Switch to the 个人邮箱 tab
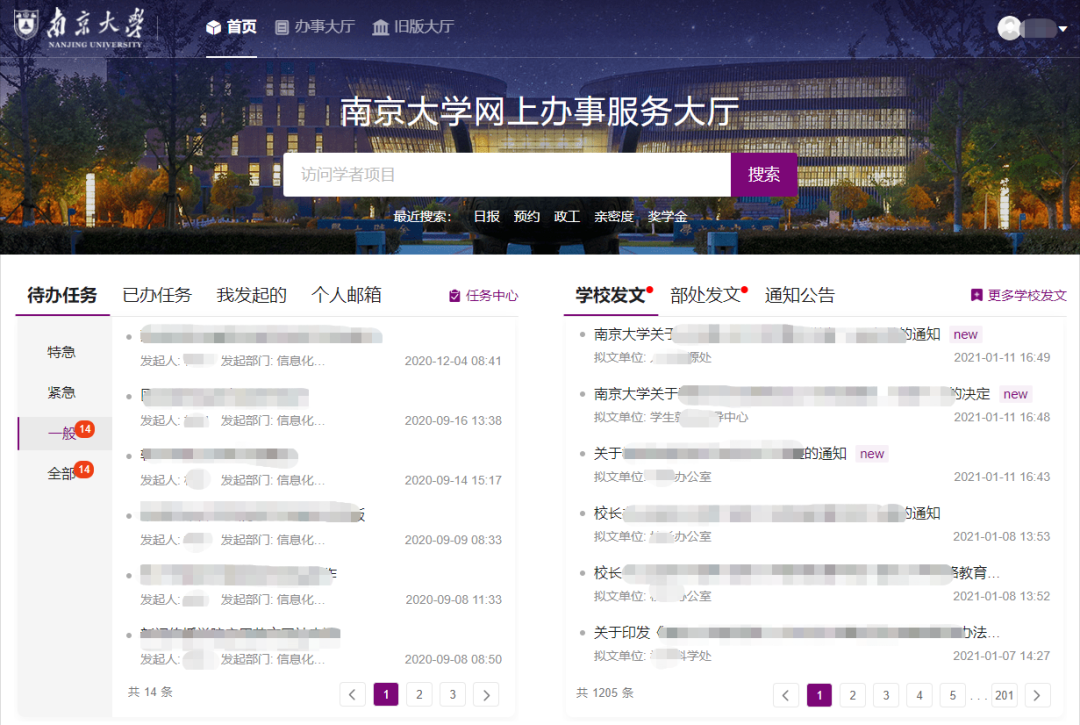 coord(346,295)
